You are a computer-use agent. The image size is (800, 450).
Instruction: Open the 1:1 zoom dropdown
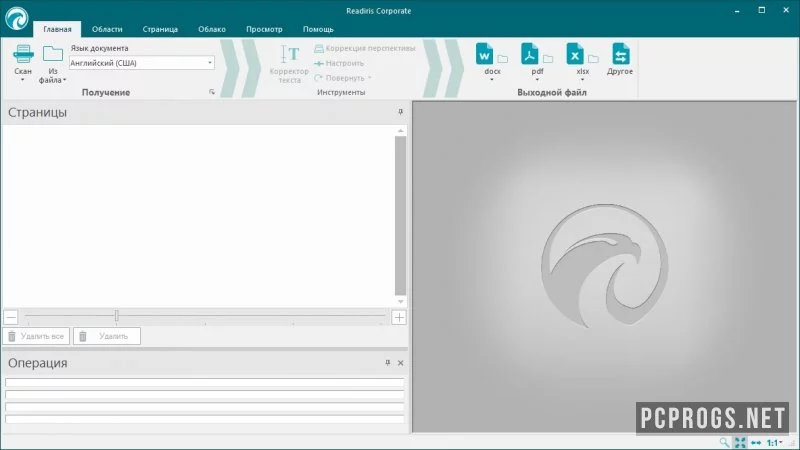[774, 443]
